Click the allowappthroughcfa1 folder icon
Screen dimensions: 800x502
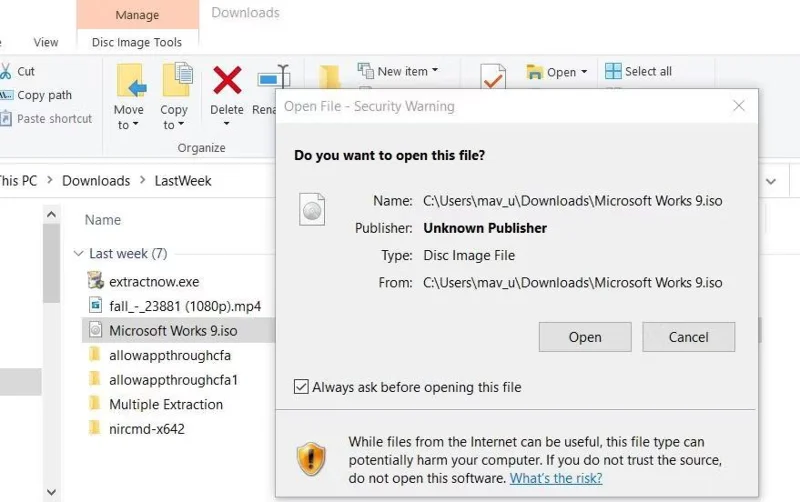[95, 379]
